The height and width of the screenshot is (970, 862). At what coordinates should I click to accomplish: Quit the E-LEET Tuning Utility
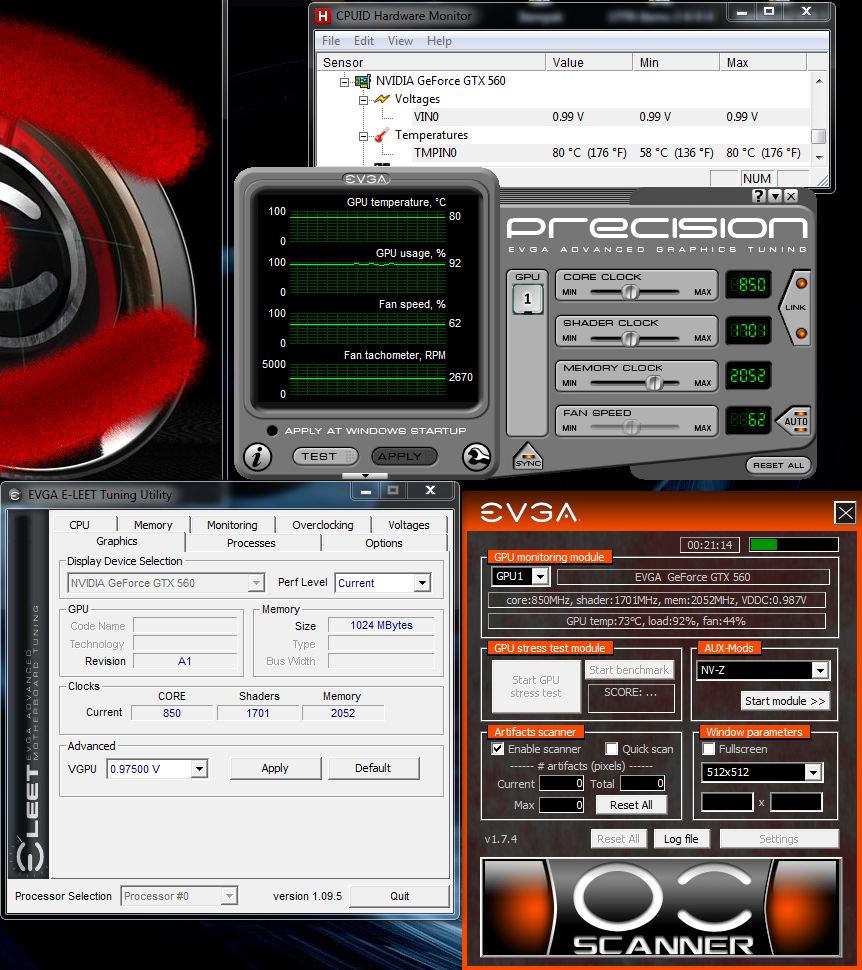point(399,896)
